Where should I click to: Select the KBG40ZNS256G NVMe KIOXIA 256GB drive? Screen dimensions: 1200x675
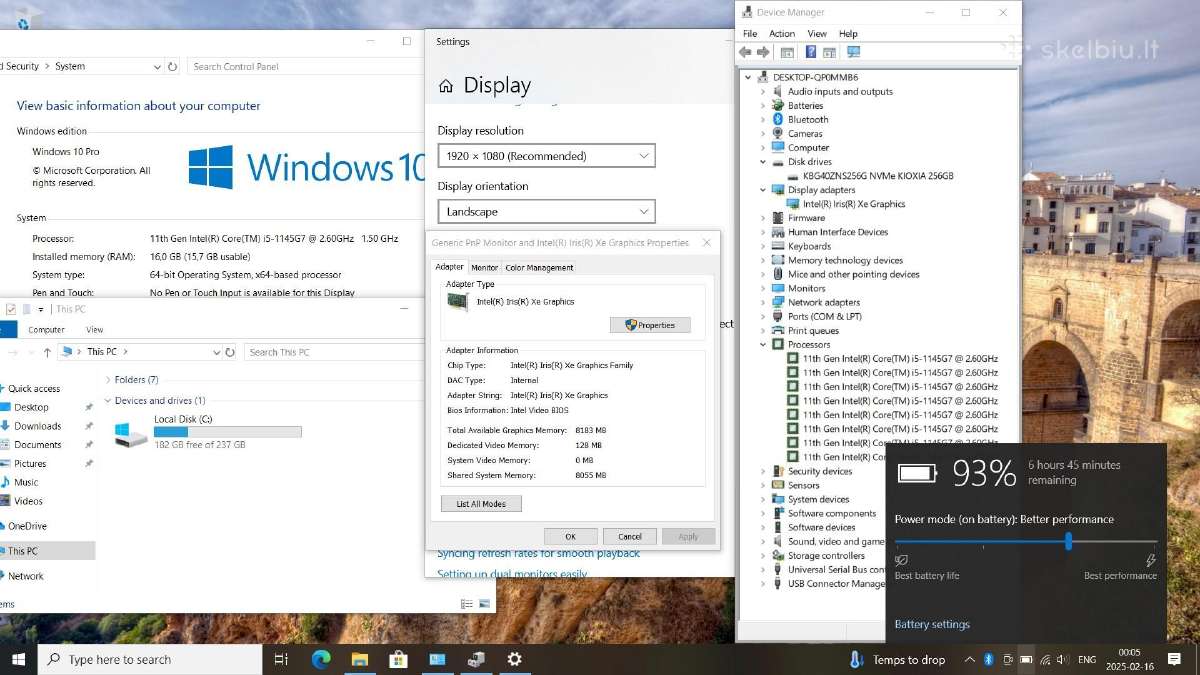(x=878, y=176)
